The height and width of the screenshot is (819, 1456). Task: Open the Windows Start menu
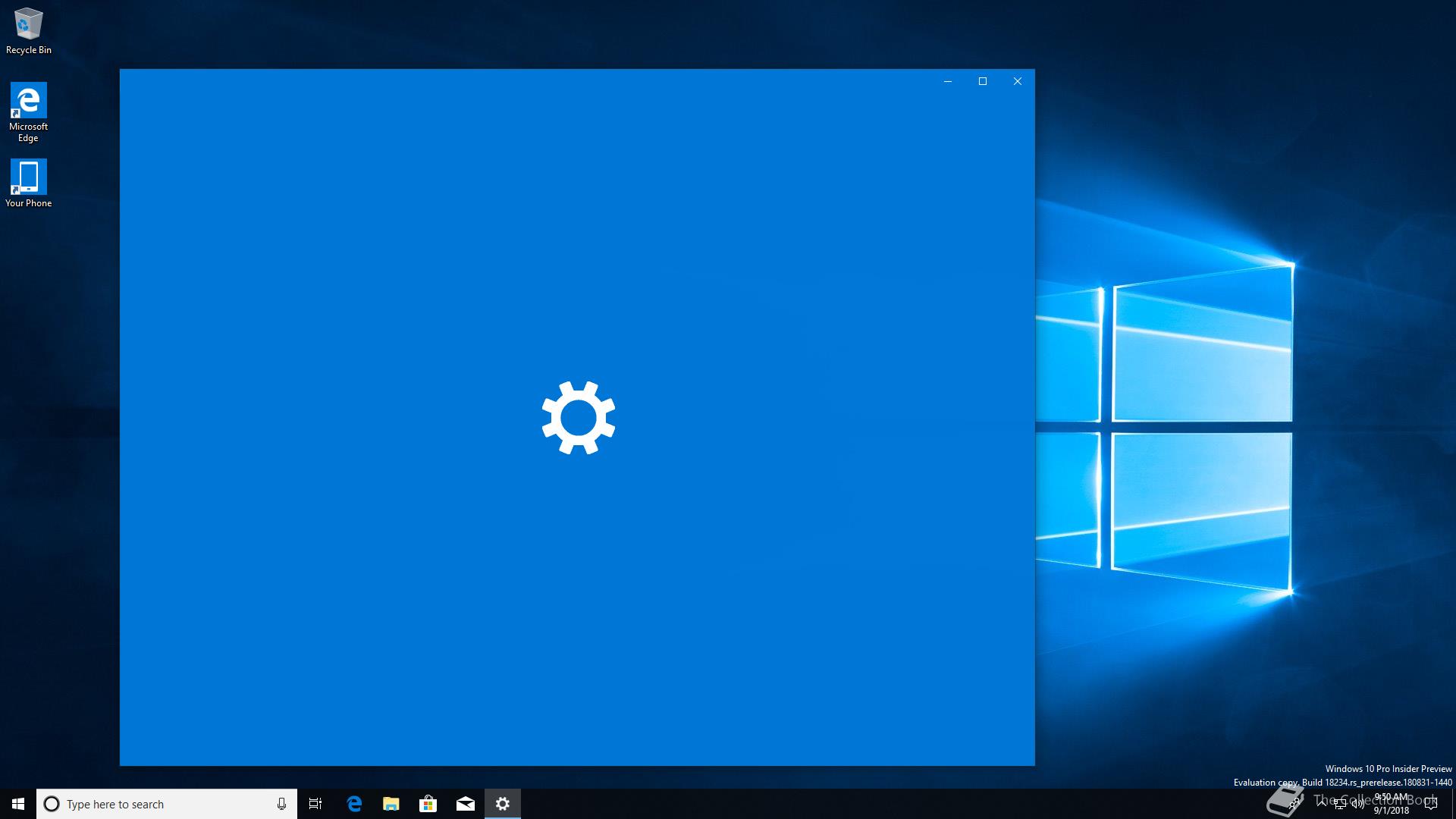pyautogui.click(x=18, y=804)
